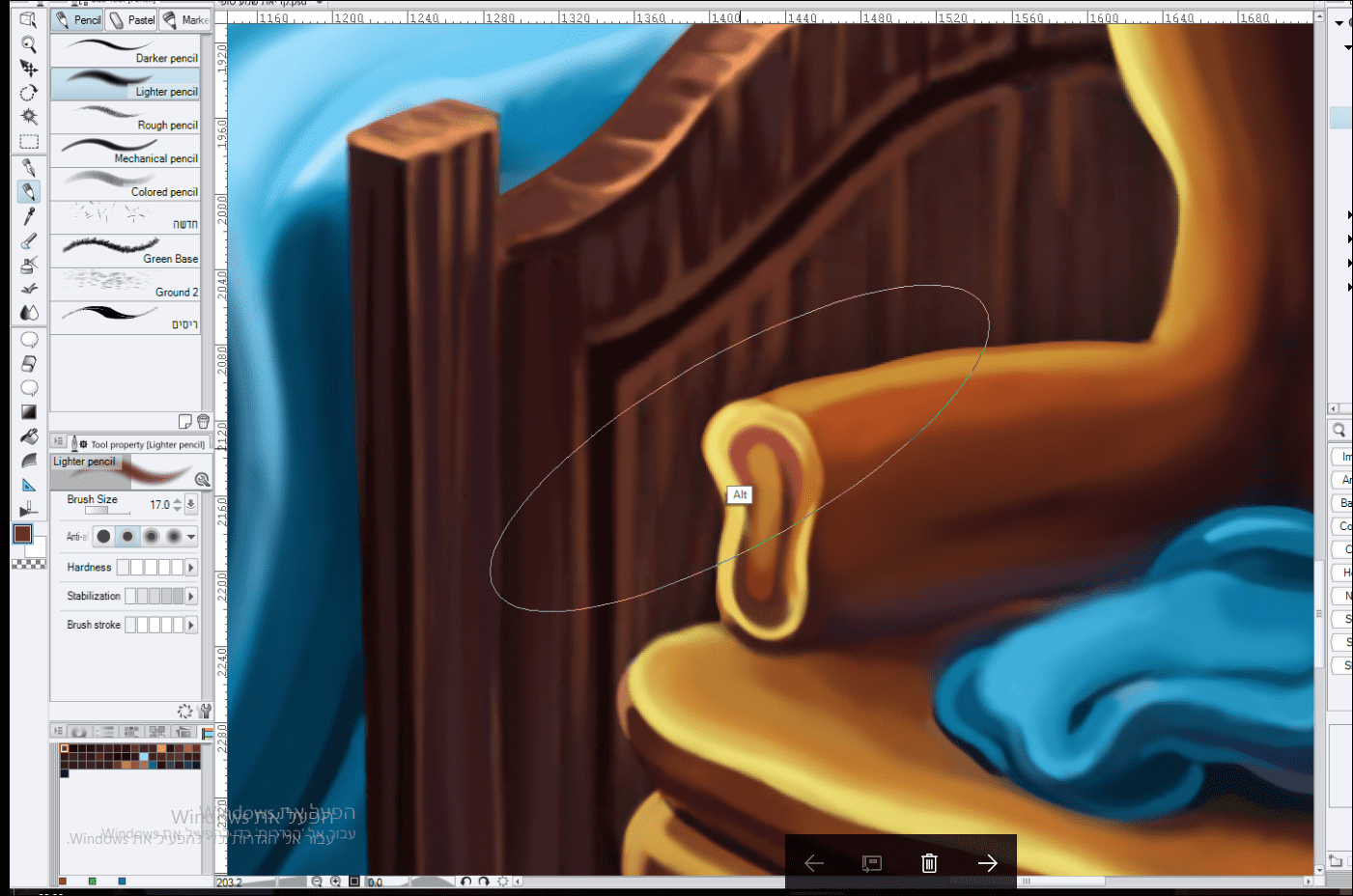Viewport: 1353px width, 896px height.
Task: Click the brown foreground color swatch
Action: [x=23, y=534]
